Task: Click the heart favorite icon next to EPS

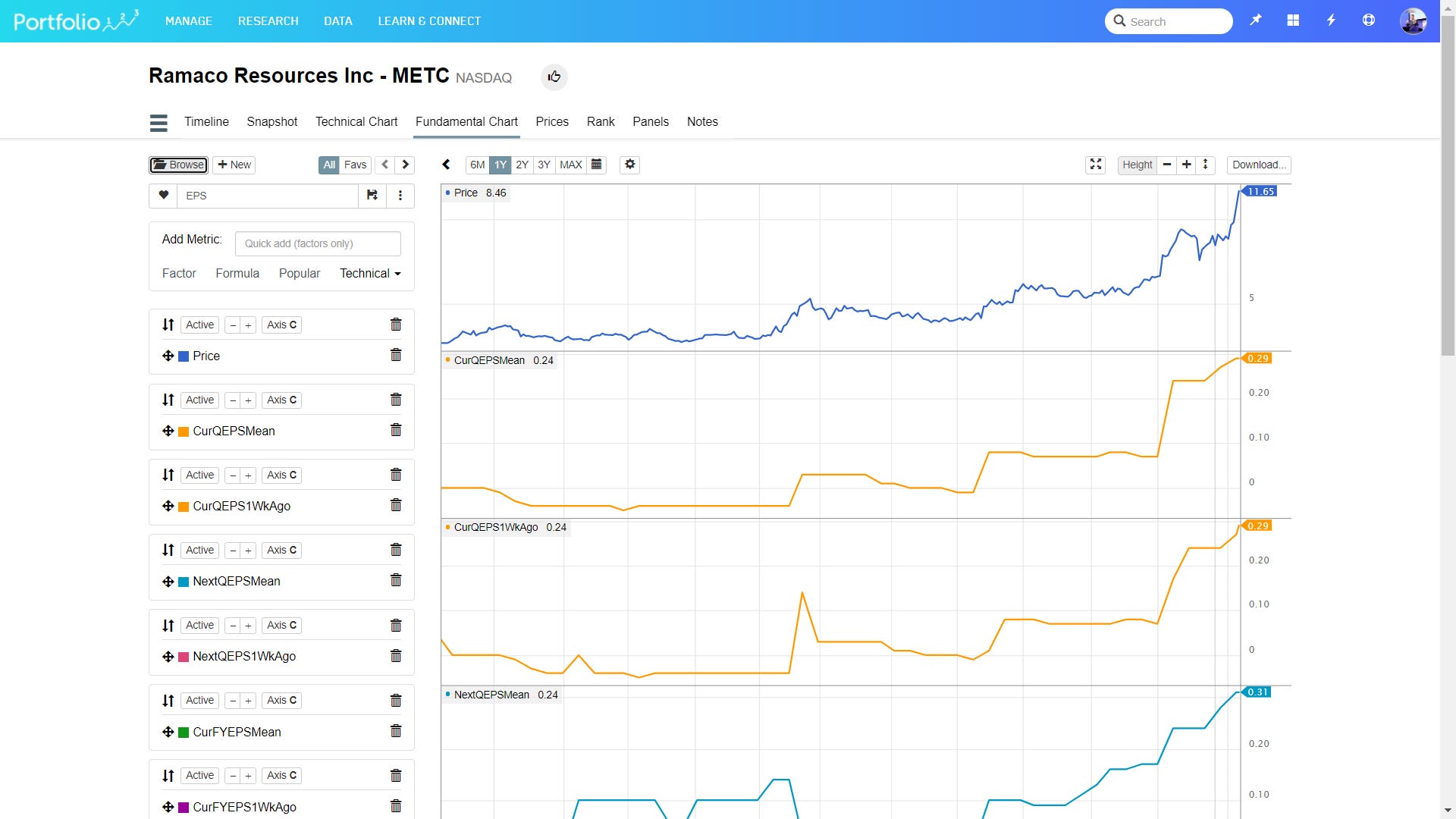Action: coord(163,195)
